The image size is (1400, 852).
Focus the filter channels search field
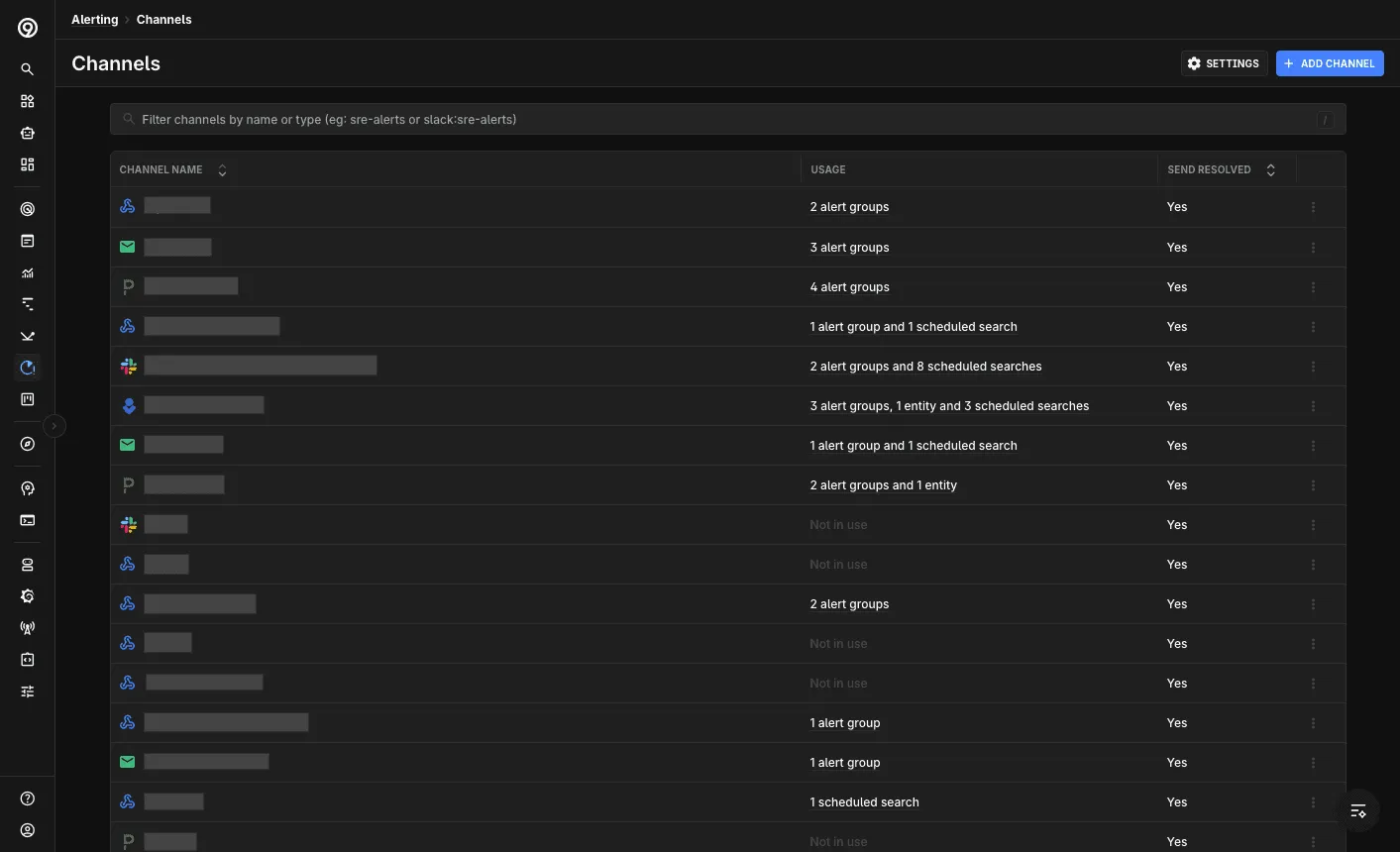pyautogui.click(x=727, y=119)
